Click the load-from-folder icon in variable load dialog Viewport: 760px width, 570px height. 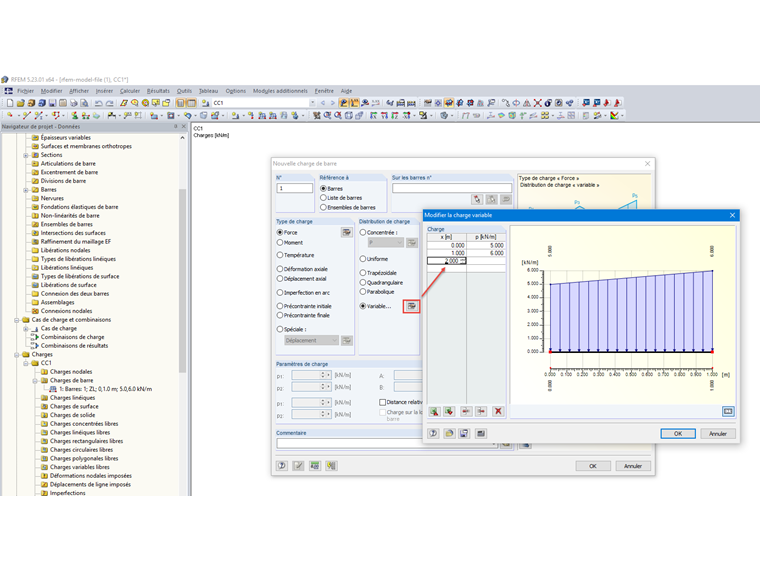click(x=449, y=433)
